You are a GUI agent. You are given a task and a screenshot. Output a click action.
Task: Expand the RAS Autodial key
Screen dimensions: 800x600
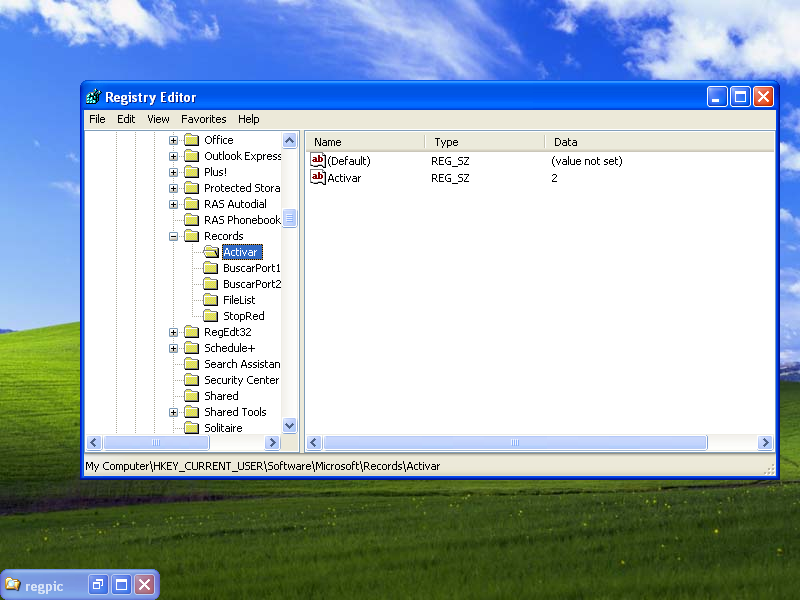coord(173,204)
